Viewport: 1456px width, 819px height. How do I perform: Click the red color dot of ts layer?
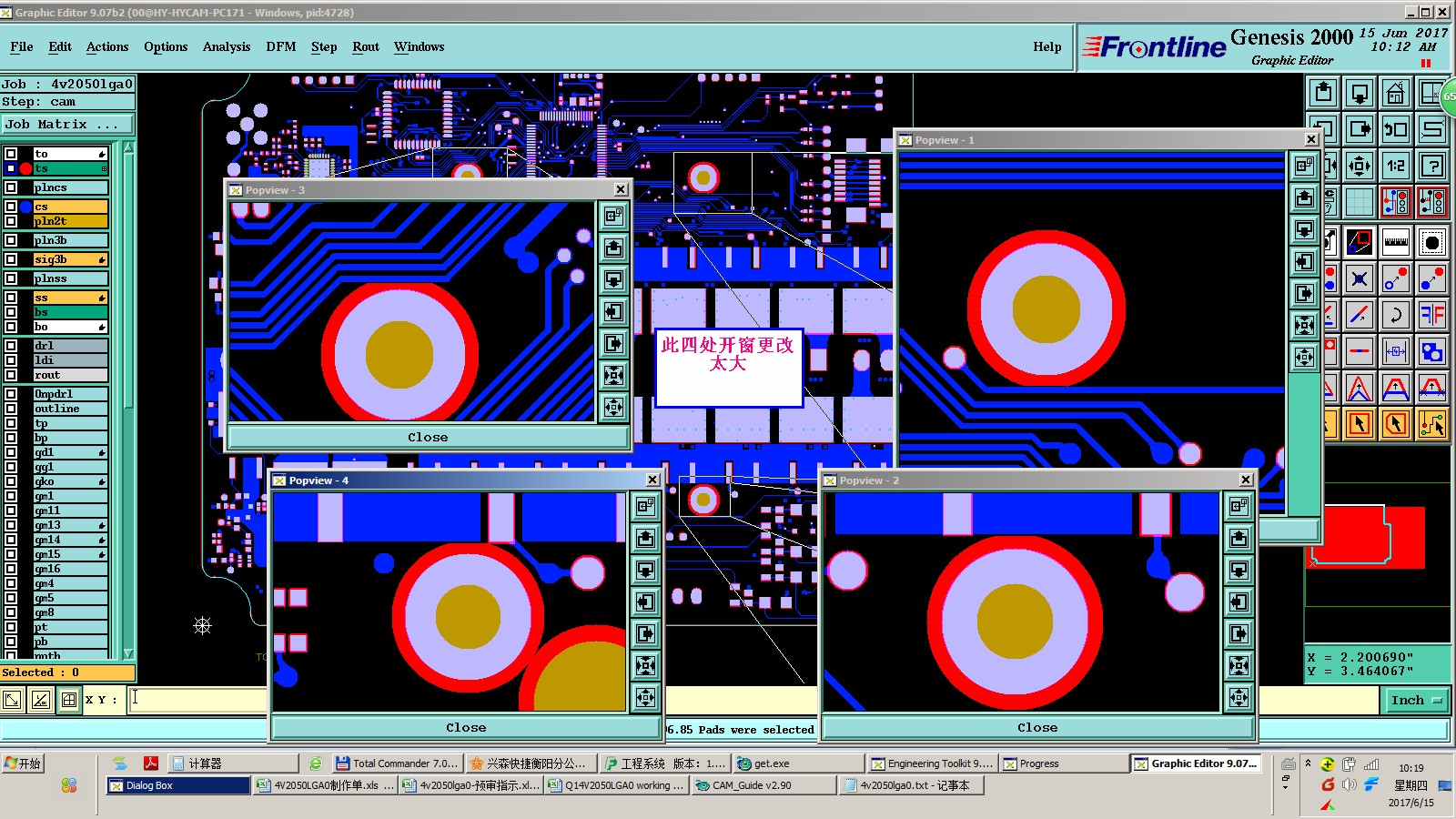pos(26,168)
